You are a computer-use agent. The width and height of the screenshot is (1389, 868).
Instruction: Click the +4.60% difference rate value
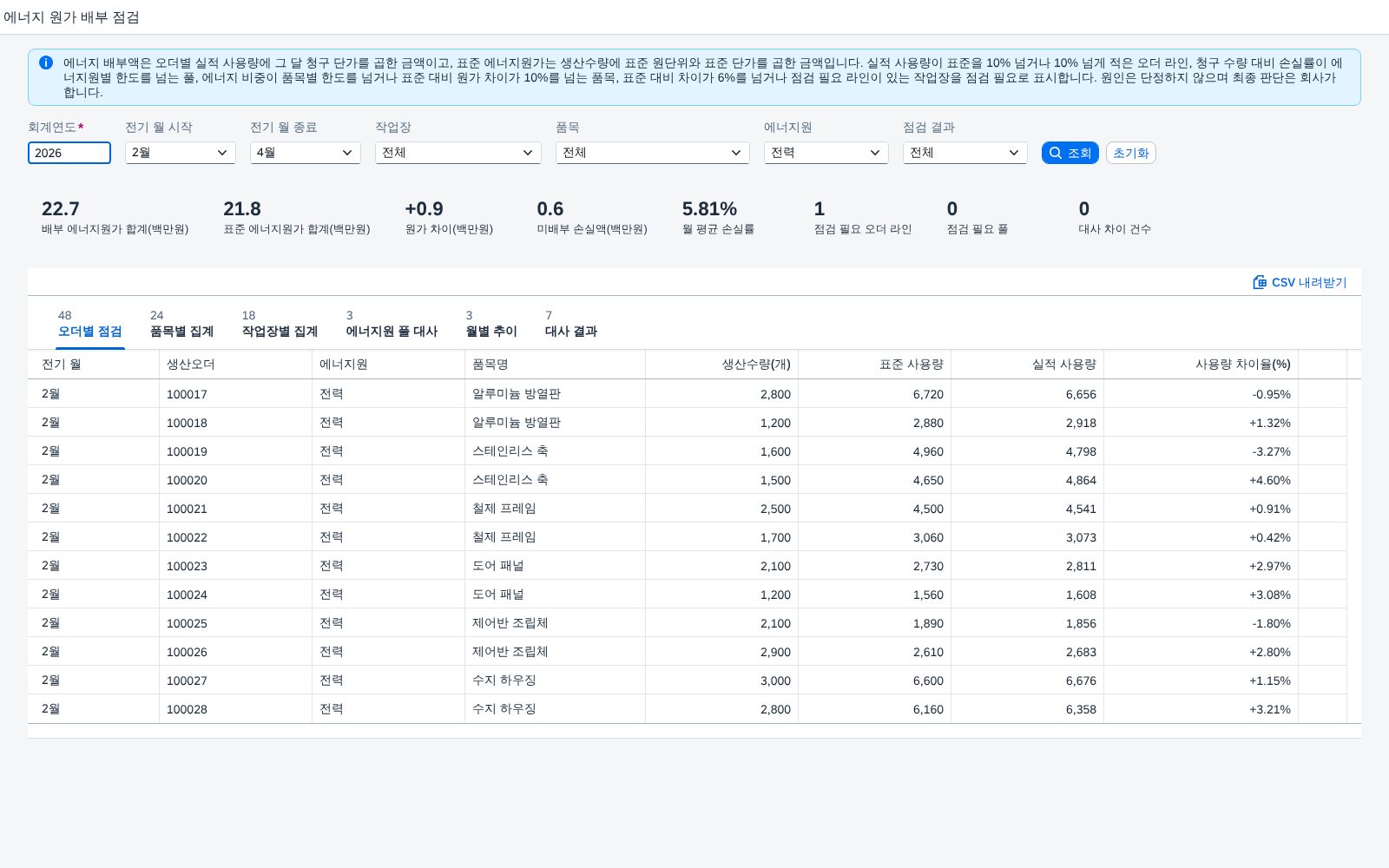coord(1269,480)
